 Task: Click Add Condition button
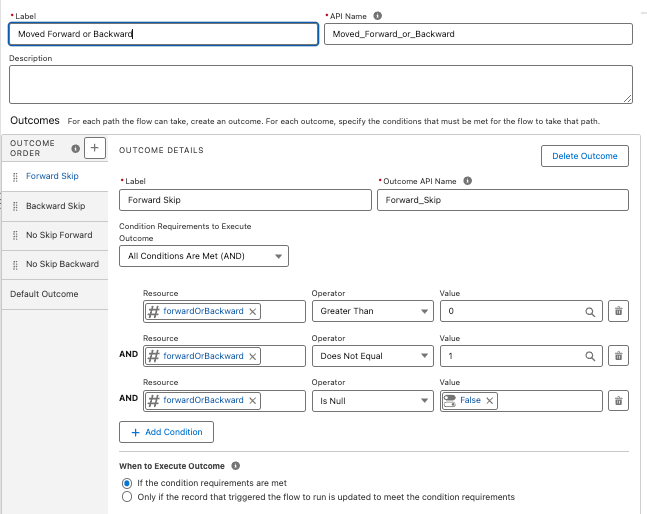click(166, 432)
